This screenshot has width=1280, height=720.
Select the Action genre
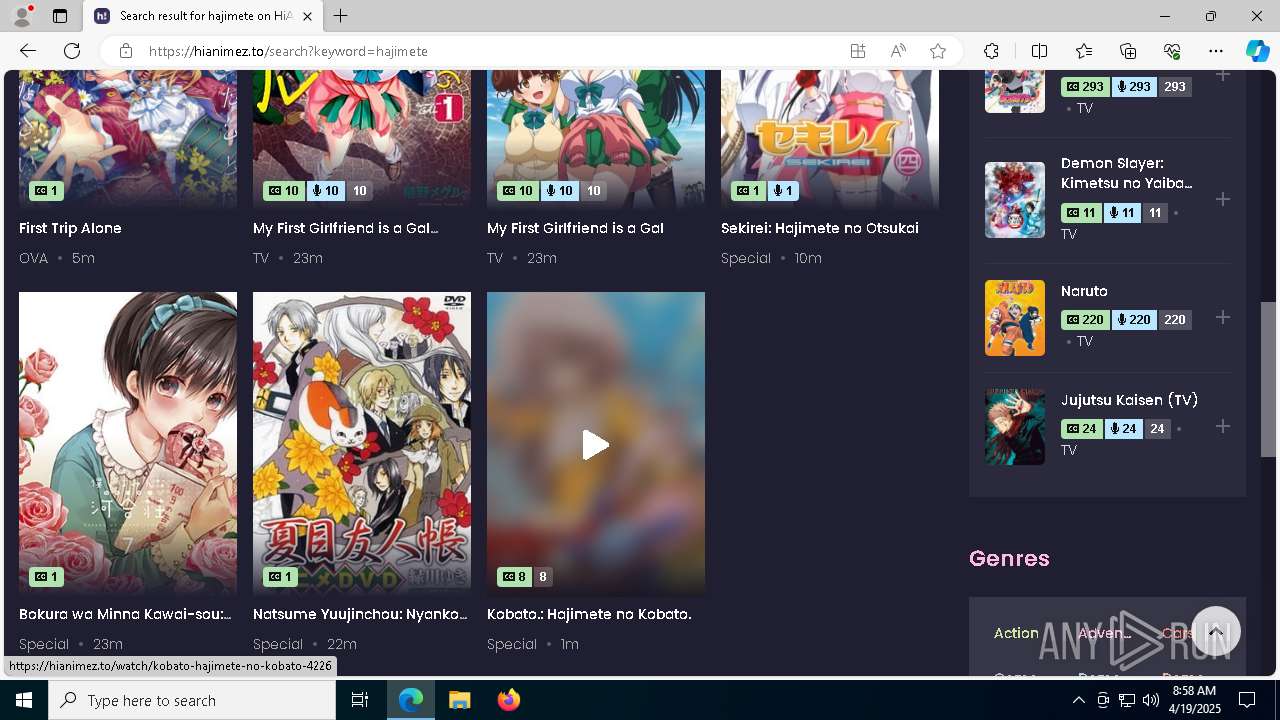pyautogui.click(x=1016, y=633)
